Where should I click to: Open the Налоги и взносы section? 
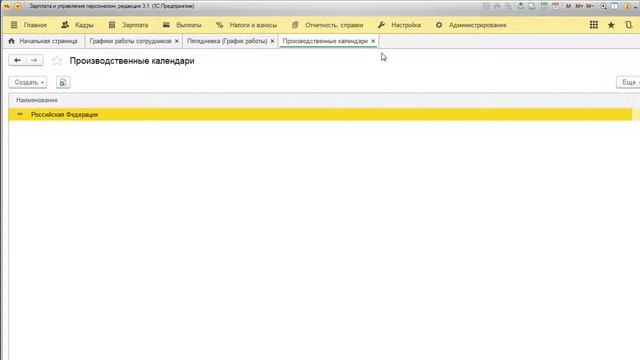(247, 25)
